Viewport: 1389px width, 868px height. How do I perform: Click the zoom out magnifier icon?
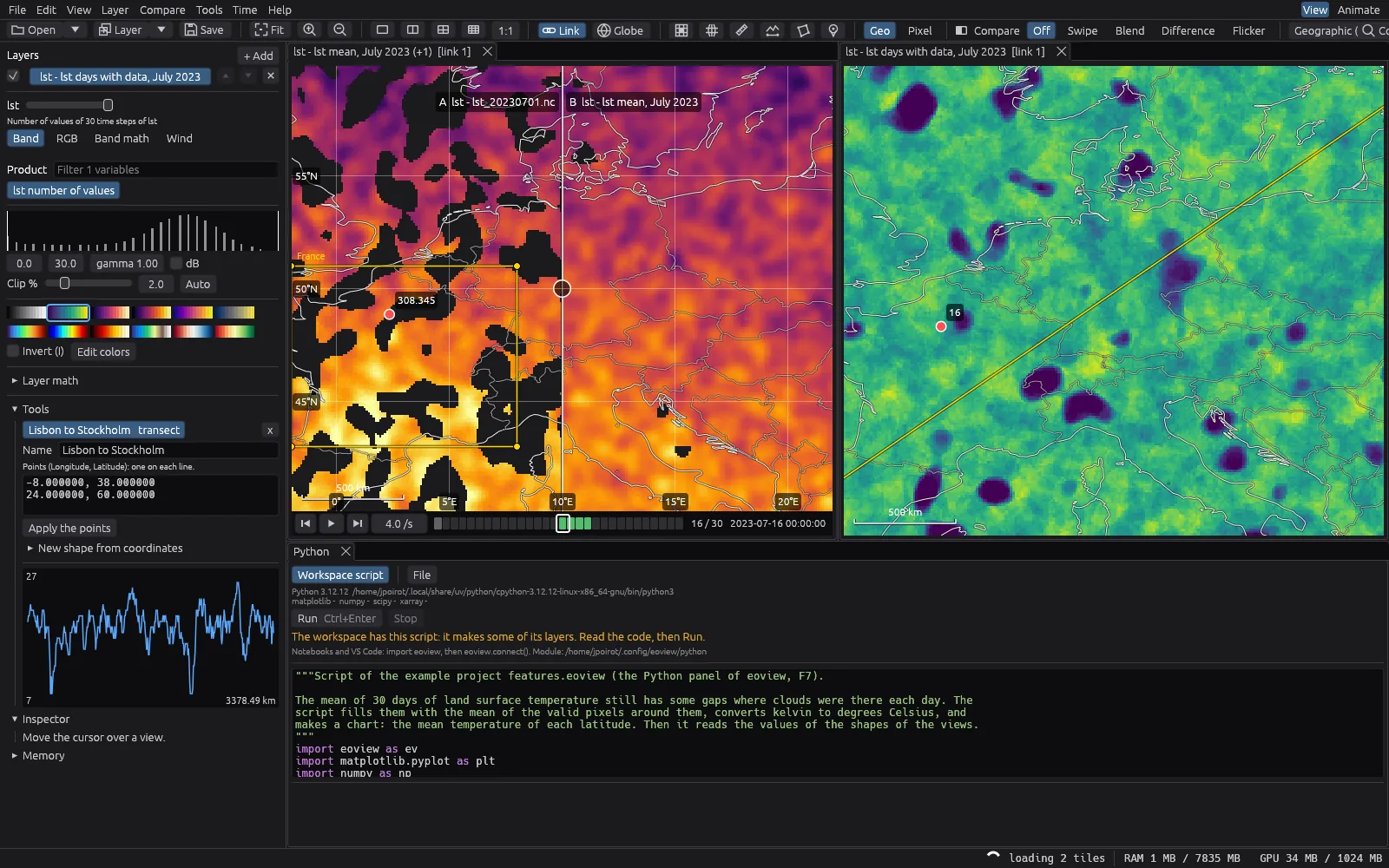click(x=339, y=30)
